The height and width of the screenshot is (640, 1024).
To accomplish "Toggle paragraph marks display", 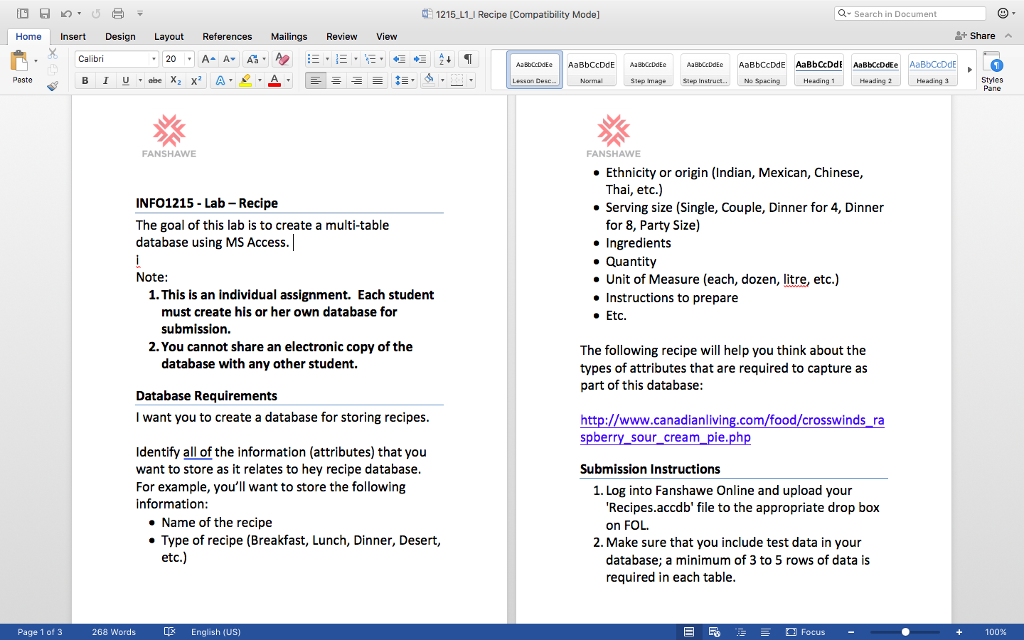I will [x=468, y=59].
